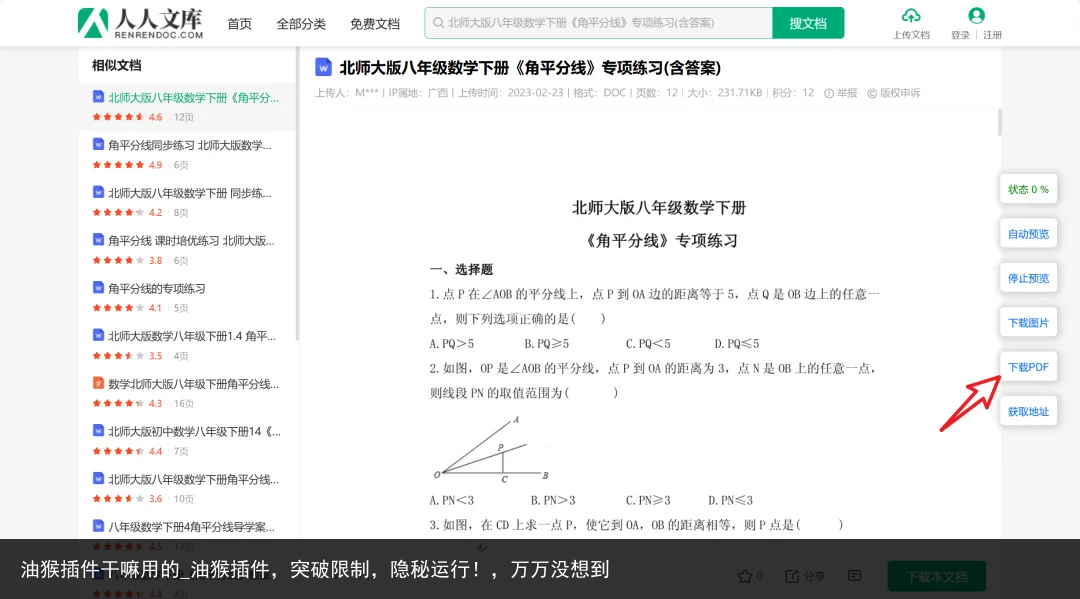
Task: Click the 人人文库 logo
Action: 141,23
